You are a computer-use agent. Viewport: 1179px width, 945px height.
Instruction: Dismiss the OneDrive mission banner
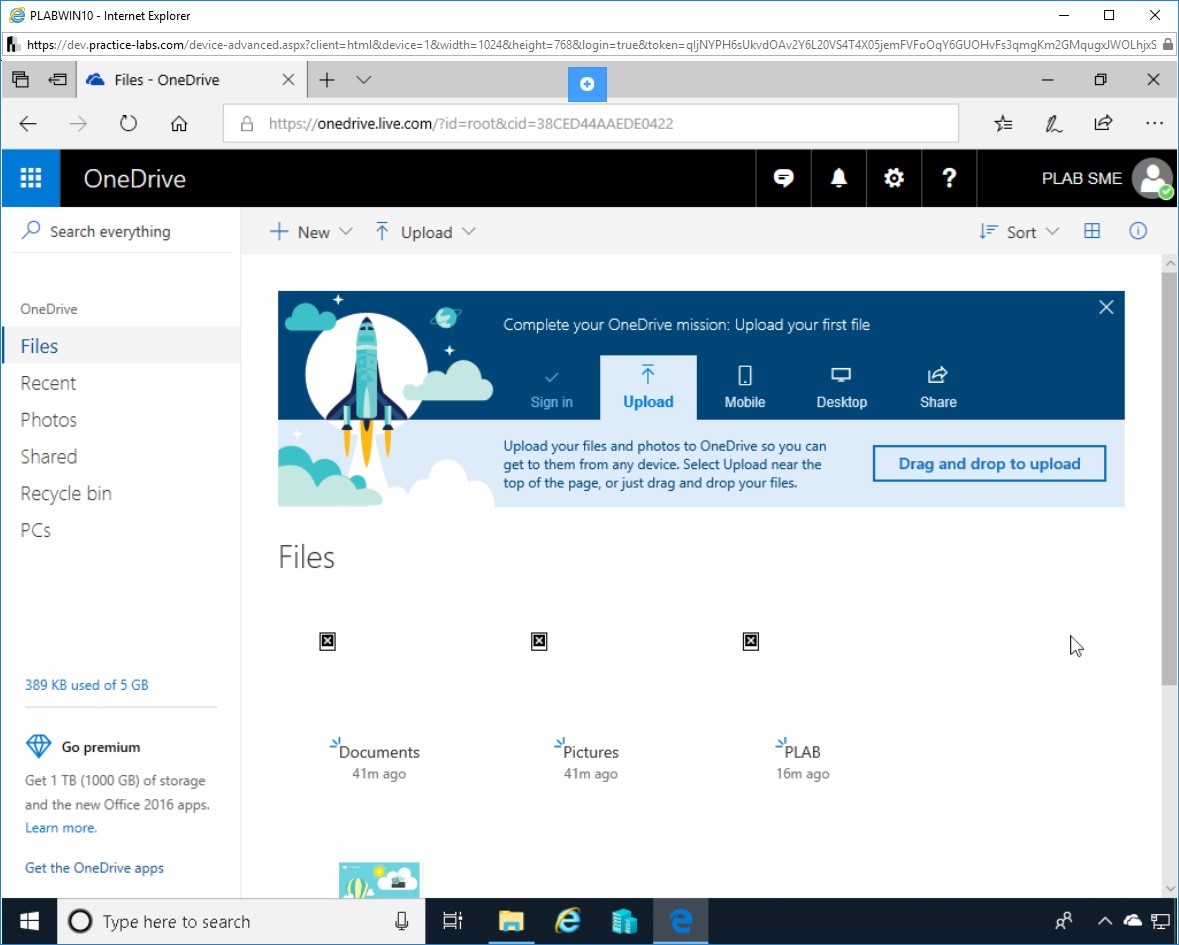click(x=1106, y=307)
